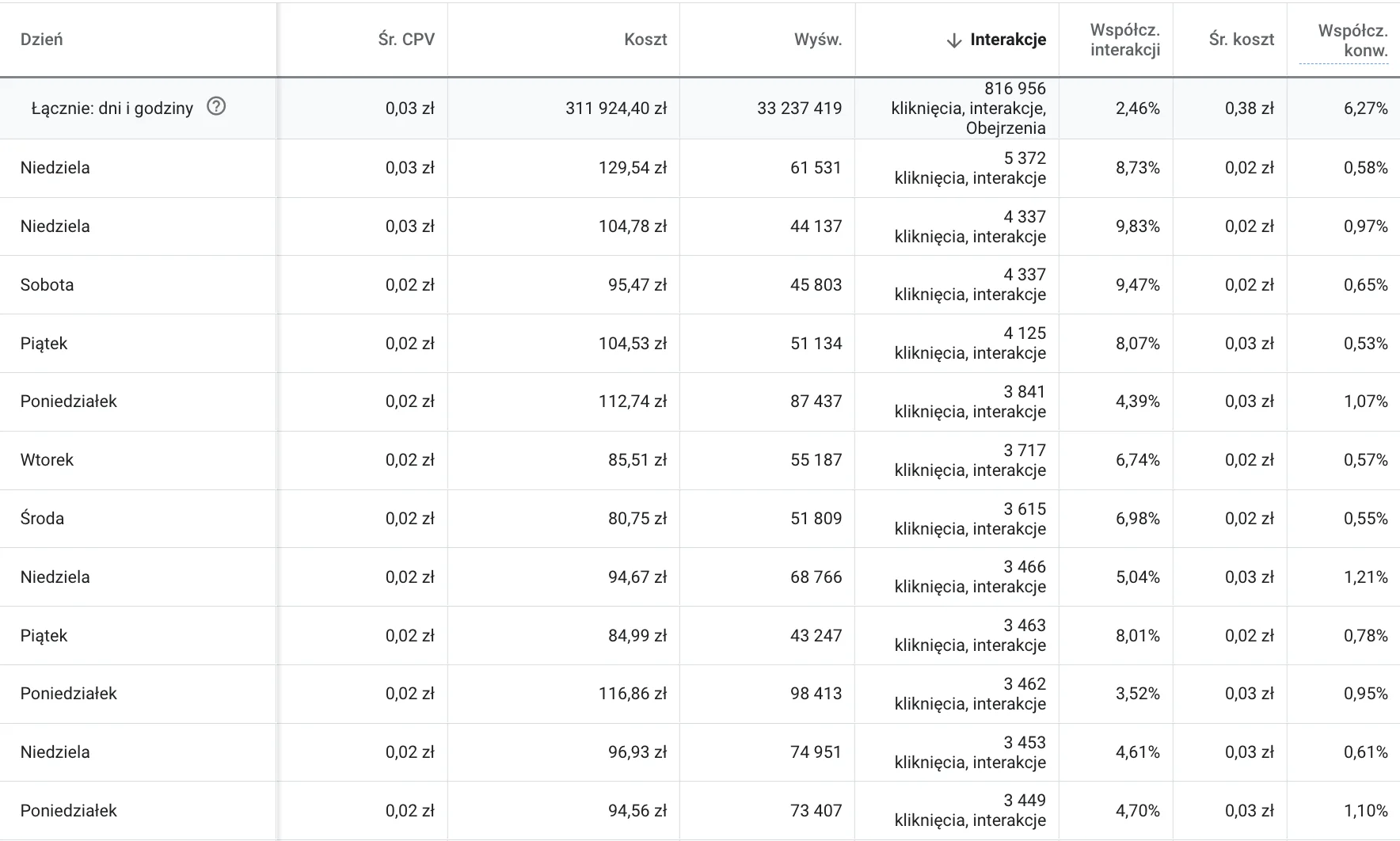This screenshot has width=1400, height=841.
Task: Select the 5 372 interactions cell
Action: [1025, 158]
